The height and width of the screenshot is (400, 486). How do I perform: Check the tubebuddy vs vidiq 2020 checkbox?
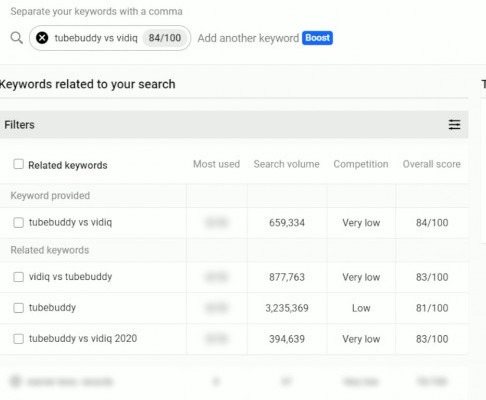pyautogui.click(x=18, y=339)
